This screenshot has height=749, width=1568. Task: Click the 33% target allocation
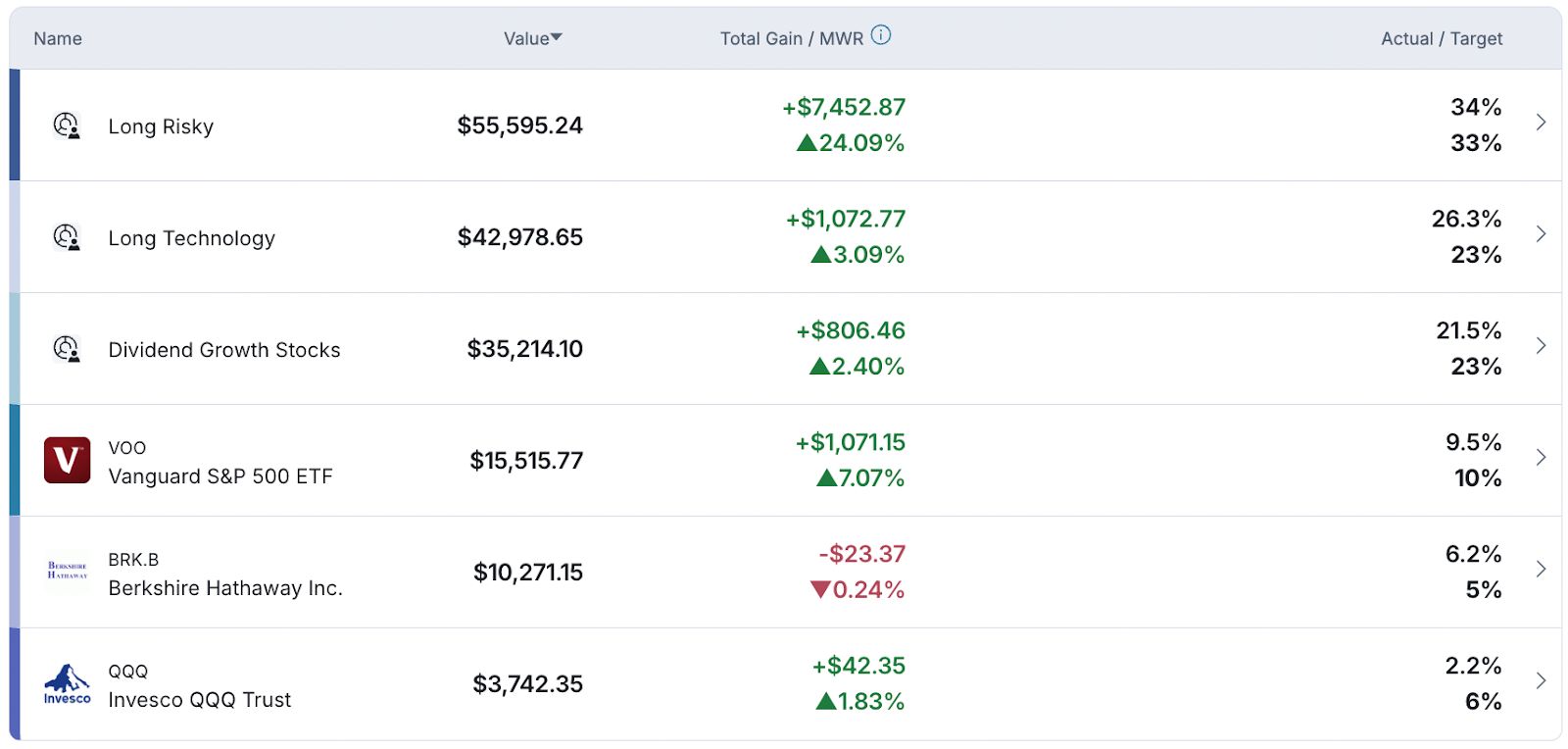tap(1476, 143)
